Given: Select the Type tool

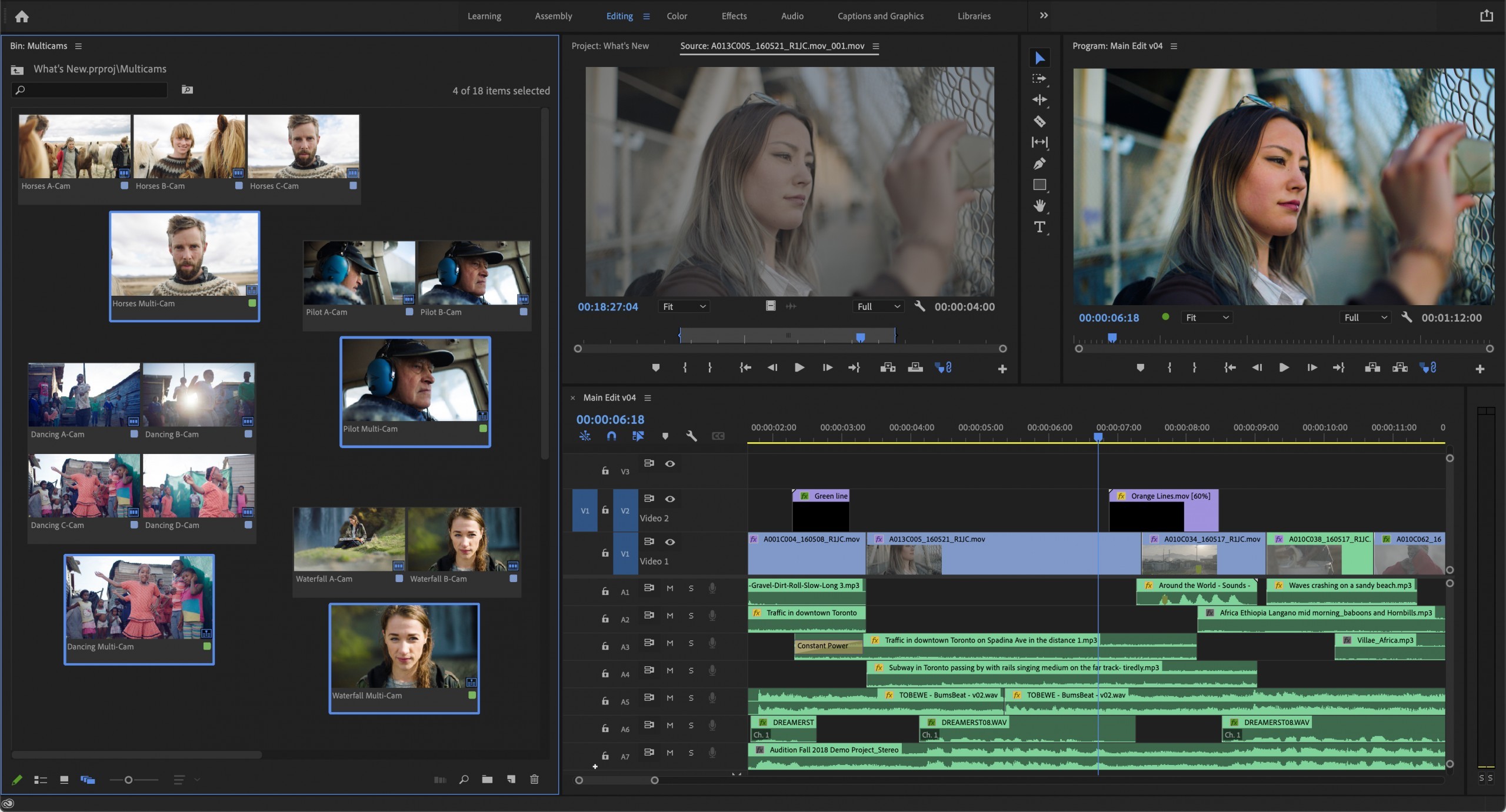Looking at the screenshot, I should tap(1039, 227).
